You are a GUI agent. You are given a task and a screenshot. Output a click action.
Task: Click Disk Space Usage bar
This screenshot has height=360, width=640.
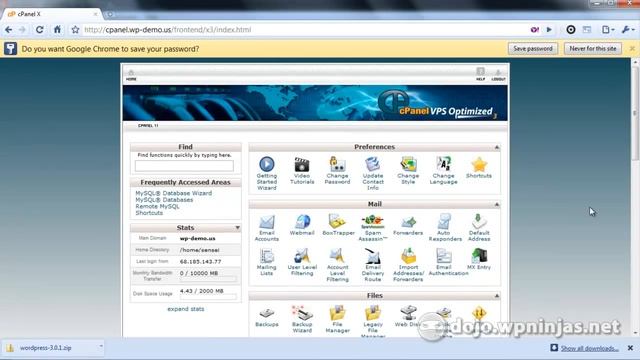pyautogui.click(x=208, y=297)
